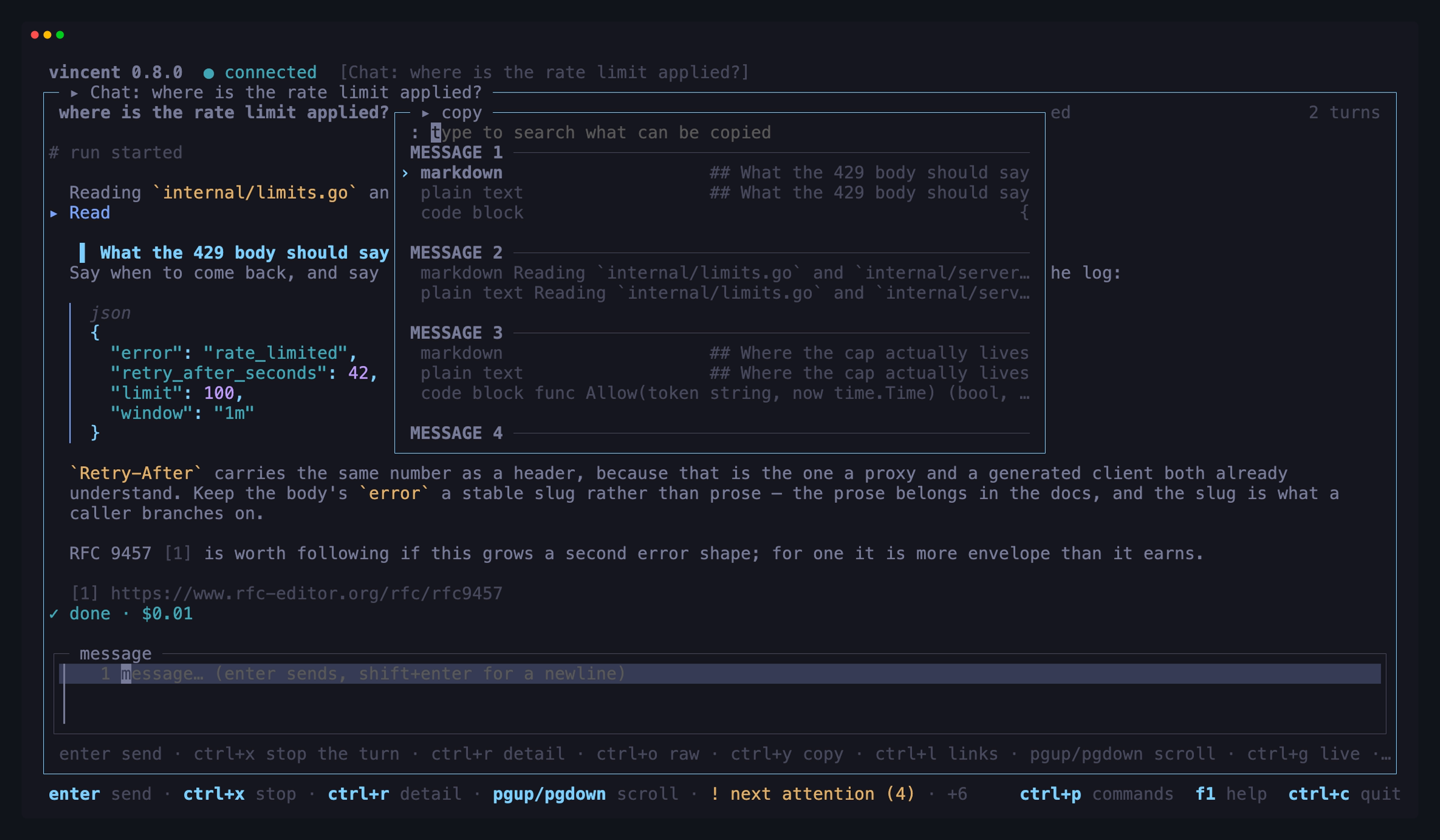The width and height of the screenshot is (1440, 840).
Task: Click the 2 turns counter
Action: [x=1344, y=113]
